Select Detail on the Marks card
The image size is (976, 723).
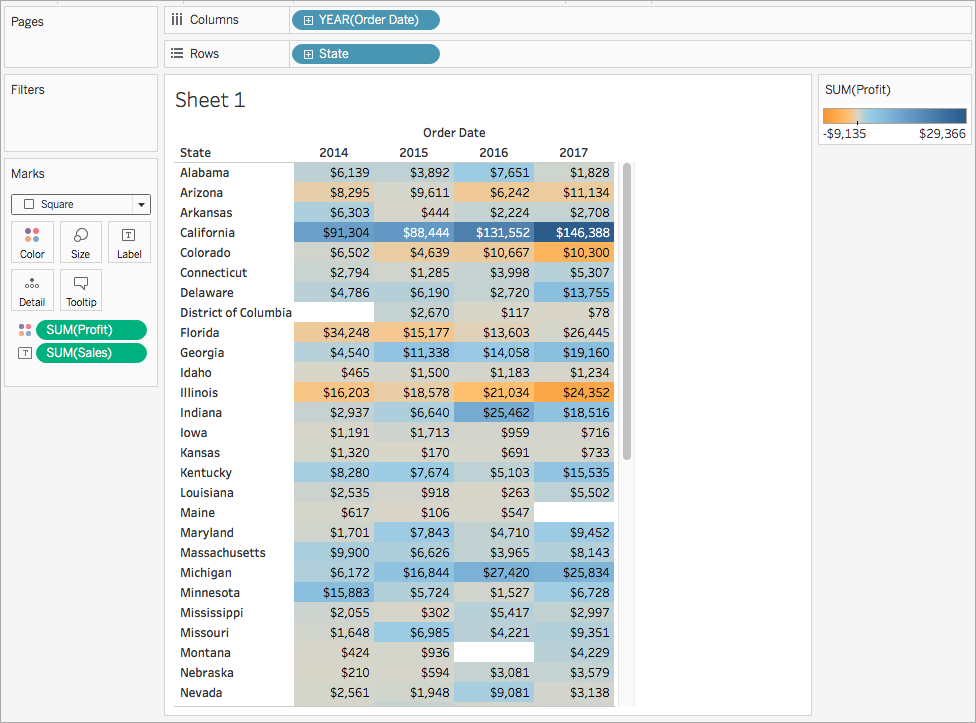click(31, 290)
